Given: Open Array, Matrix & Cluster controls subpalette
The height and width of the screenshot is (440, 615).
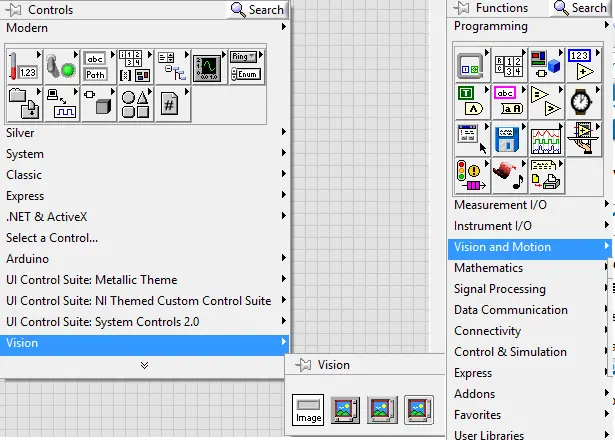Looking at the screenshot, I should 135,66.
